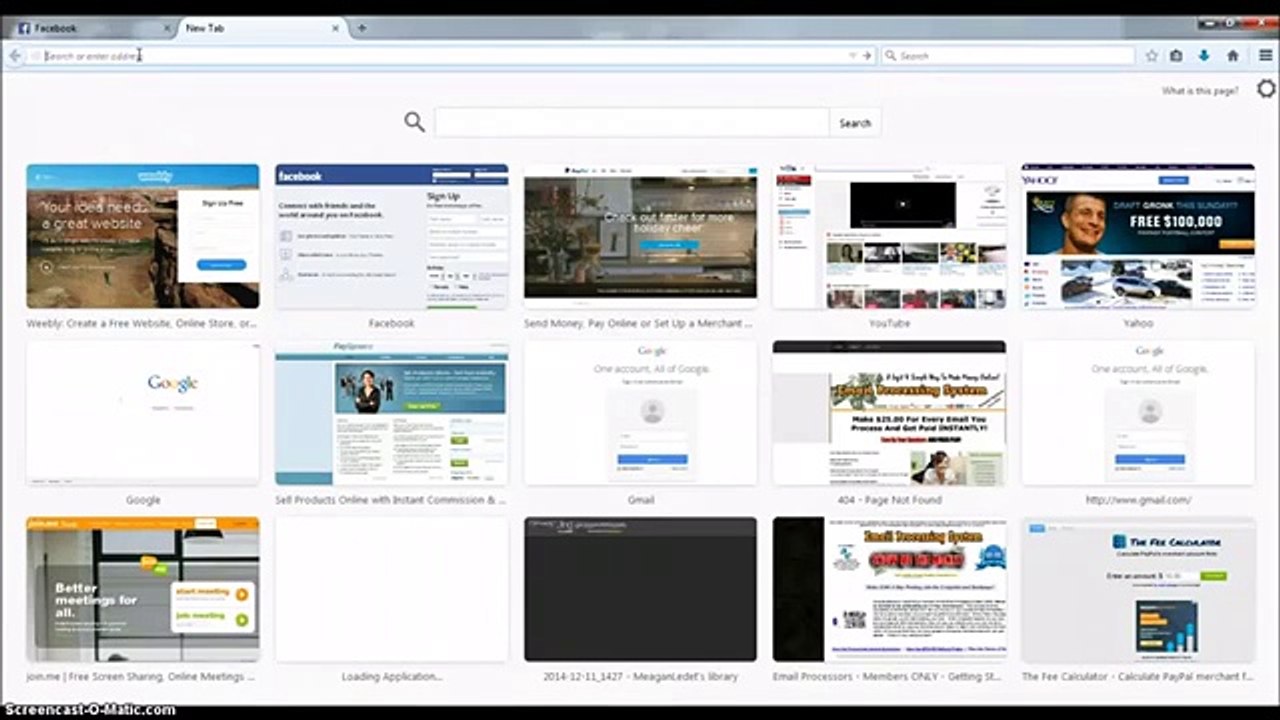The width and height of the screenshot is (1280, 720).
Task: Click the central page search input
Action: click(632, 123)
